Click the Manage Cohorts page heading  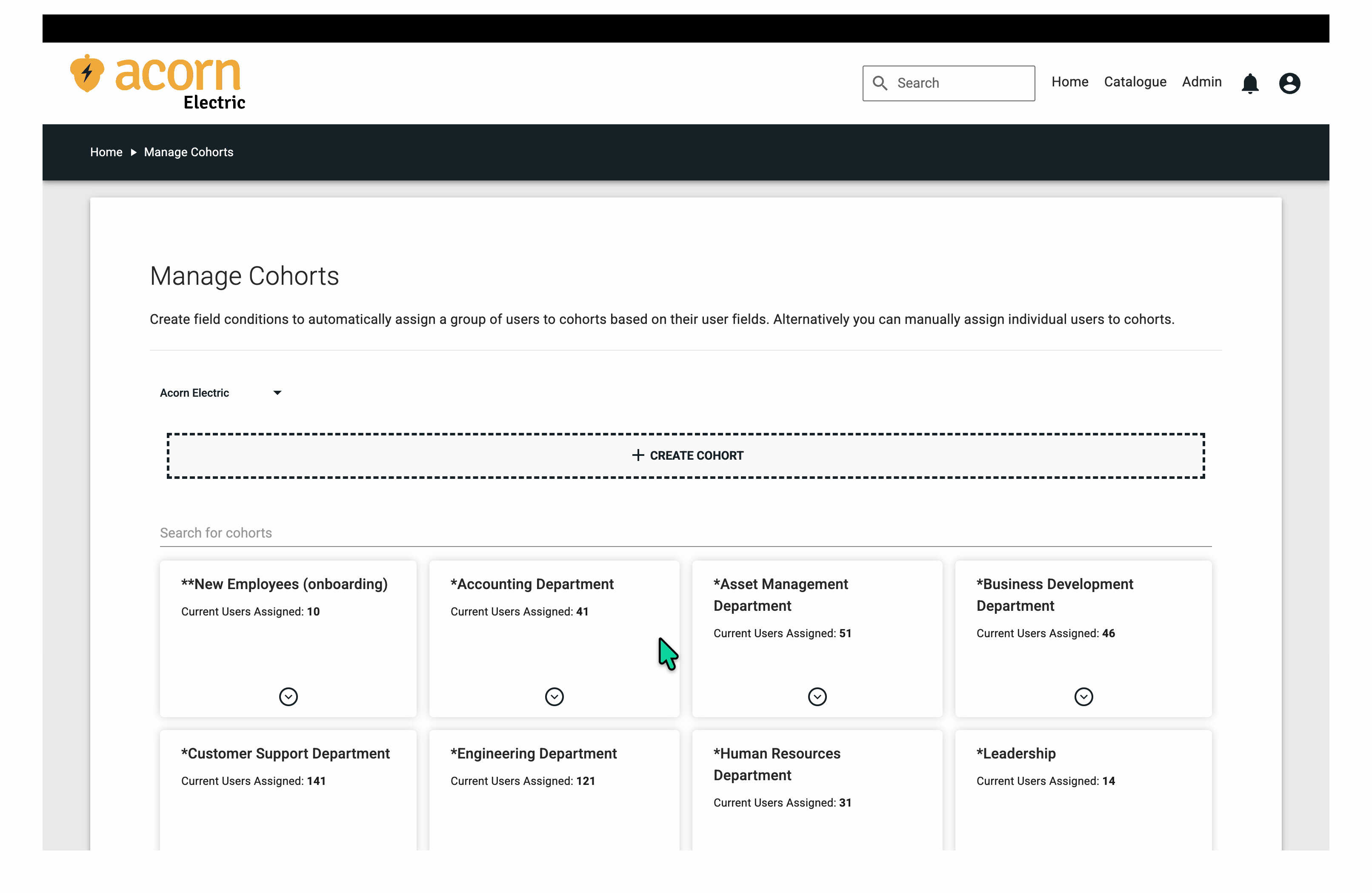coord(244,276)
